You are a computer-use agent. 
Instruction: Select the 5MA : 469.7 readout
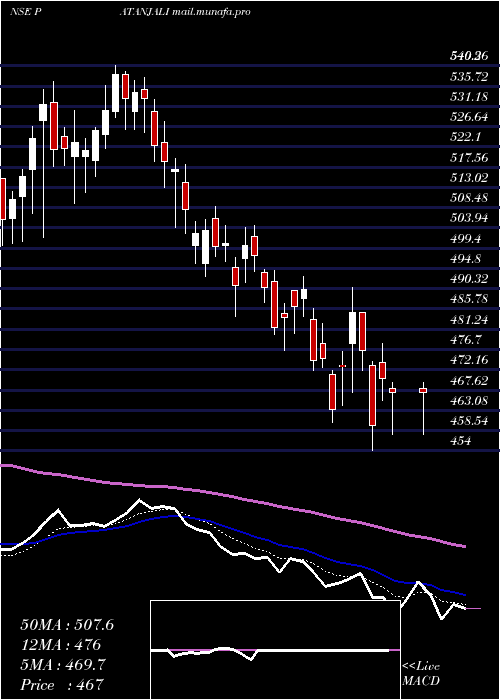click(x=63, y=665)
